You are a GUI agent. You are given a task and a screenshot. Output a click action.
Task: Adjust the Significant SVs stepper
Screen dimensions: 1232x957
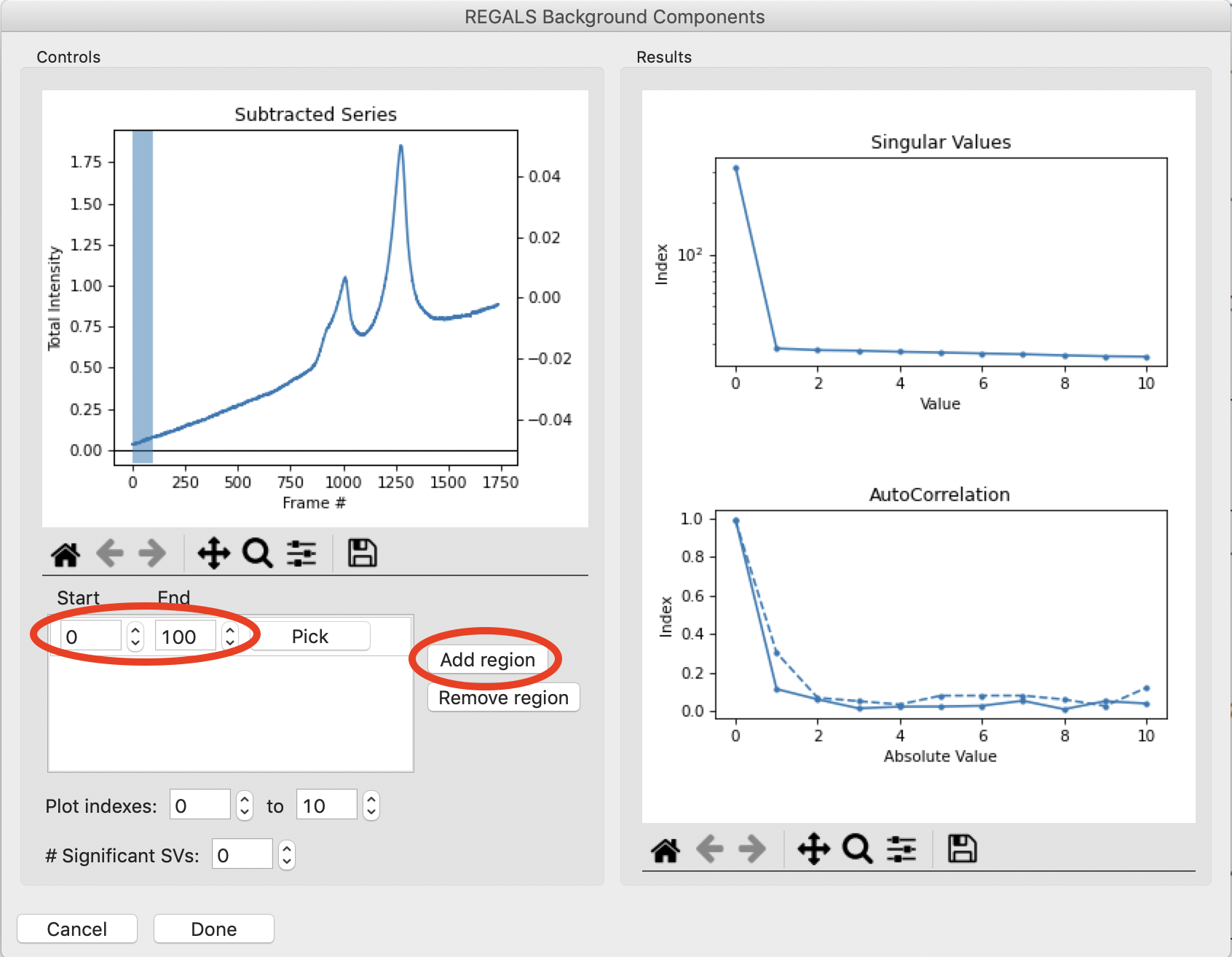point(287,854)
